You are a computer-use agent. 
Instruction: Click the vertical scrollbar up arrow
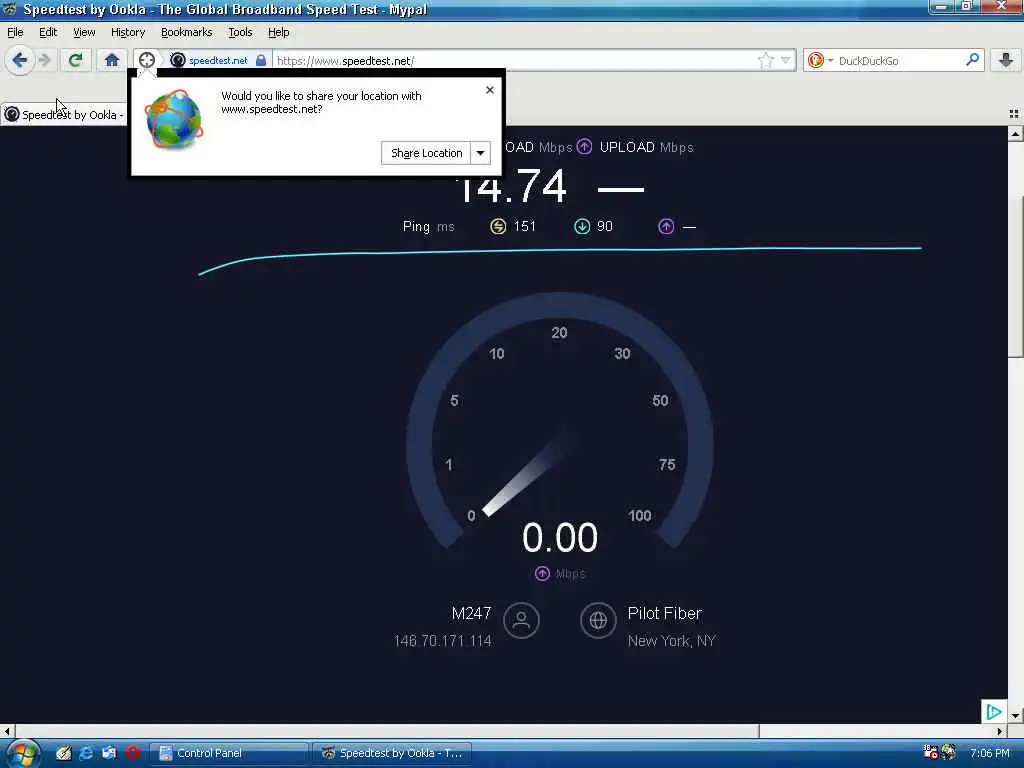[1016, 134]
